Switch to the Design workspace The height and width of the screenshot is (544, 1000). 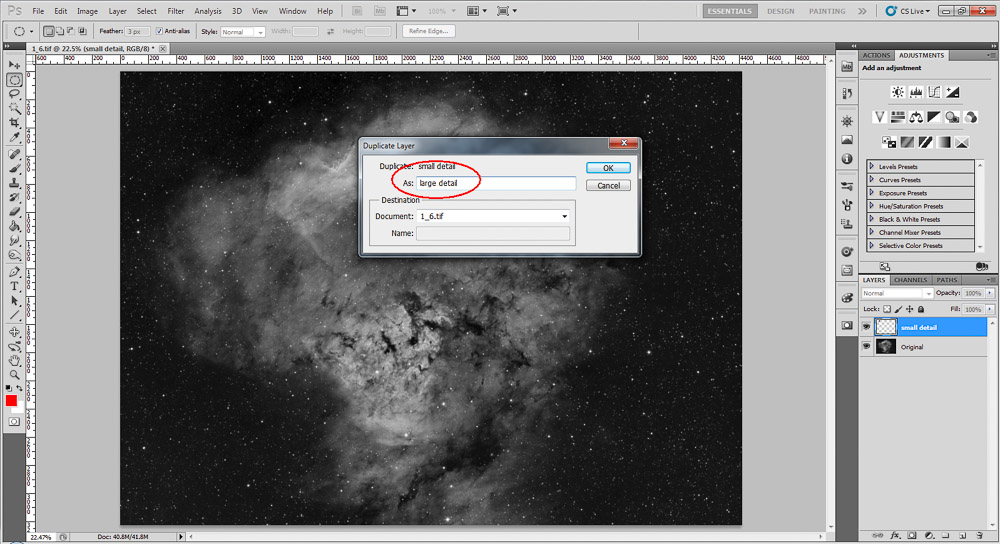(x=781, y=11)
